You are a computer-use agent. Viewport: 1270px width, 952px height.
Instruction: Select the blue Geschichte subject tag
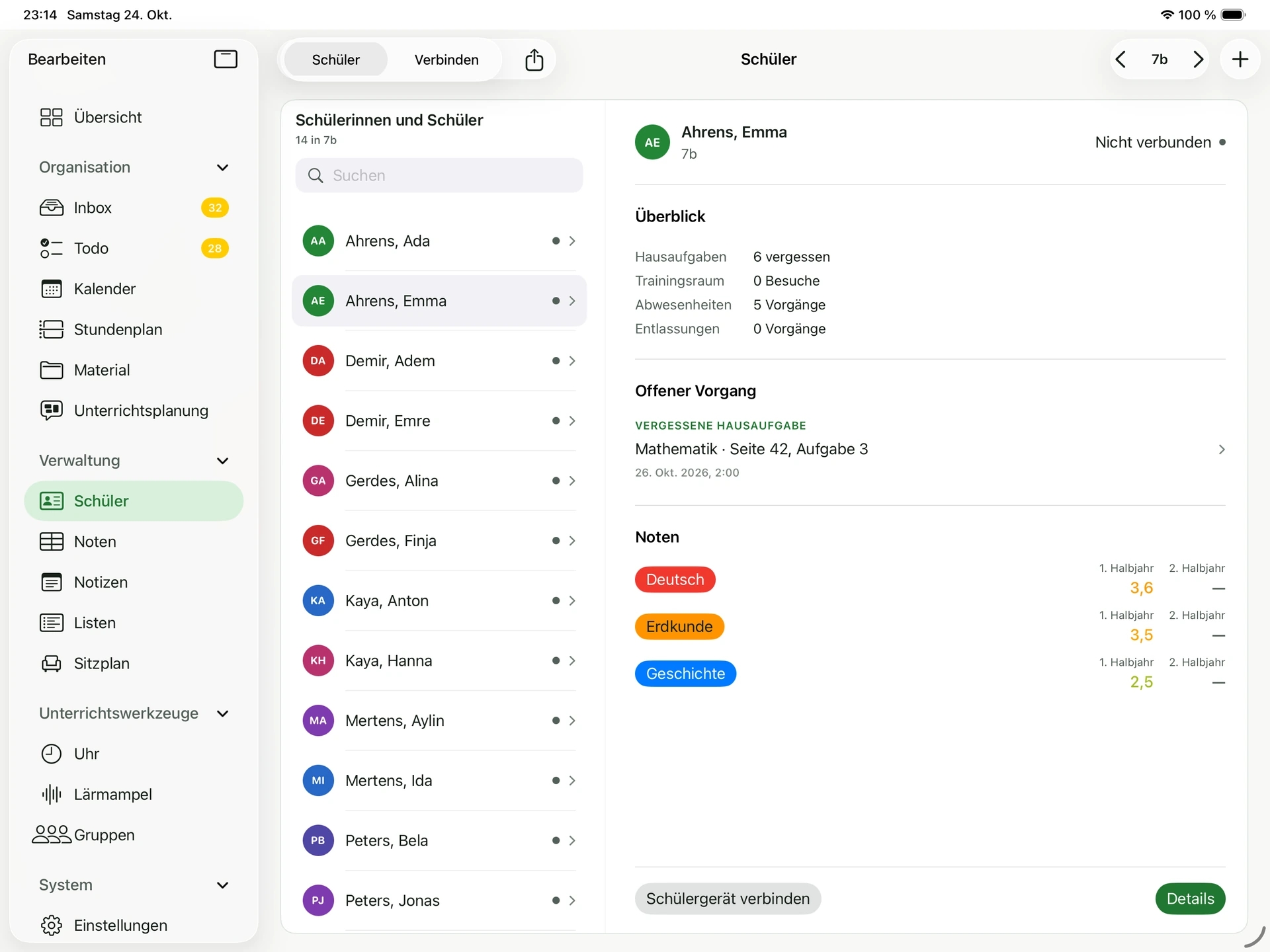(x=685, y=674)
